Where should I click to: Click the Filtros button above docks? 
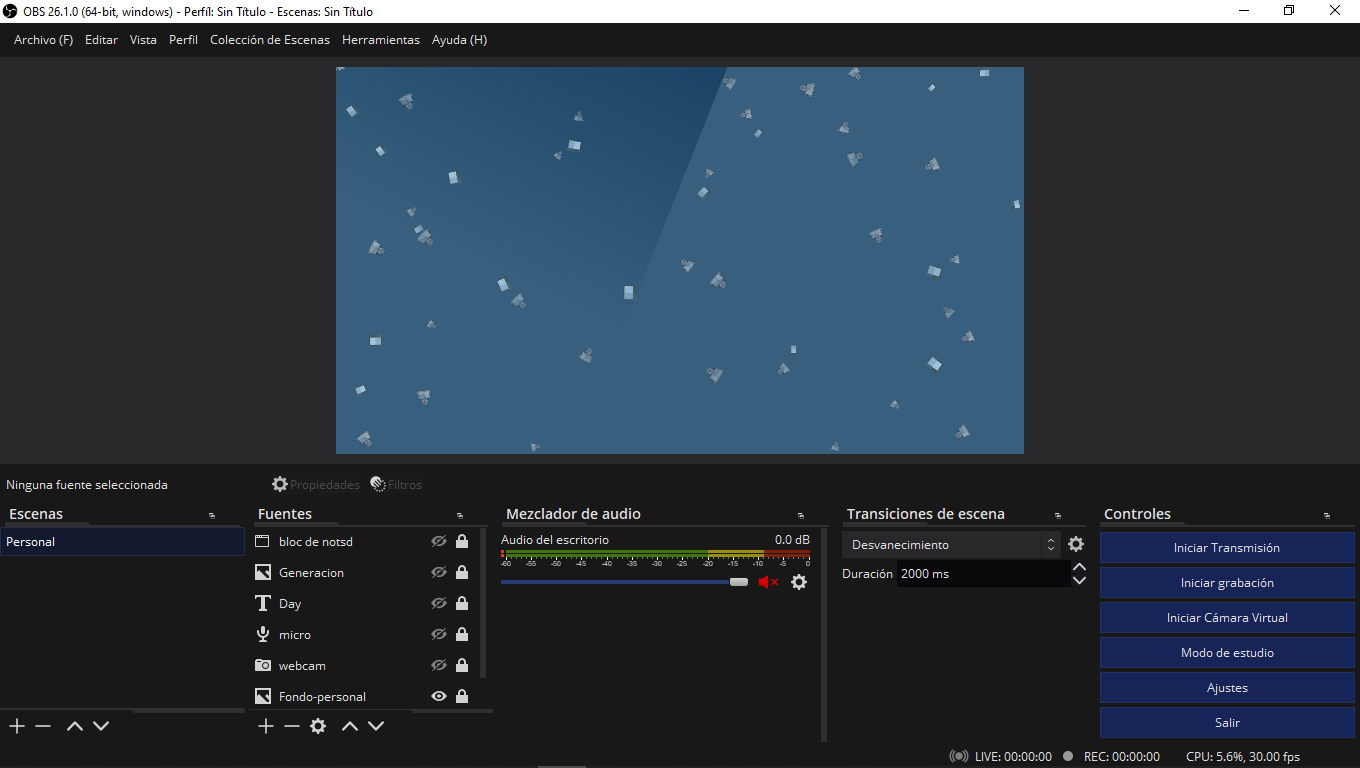[x=396, y=484]
